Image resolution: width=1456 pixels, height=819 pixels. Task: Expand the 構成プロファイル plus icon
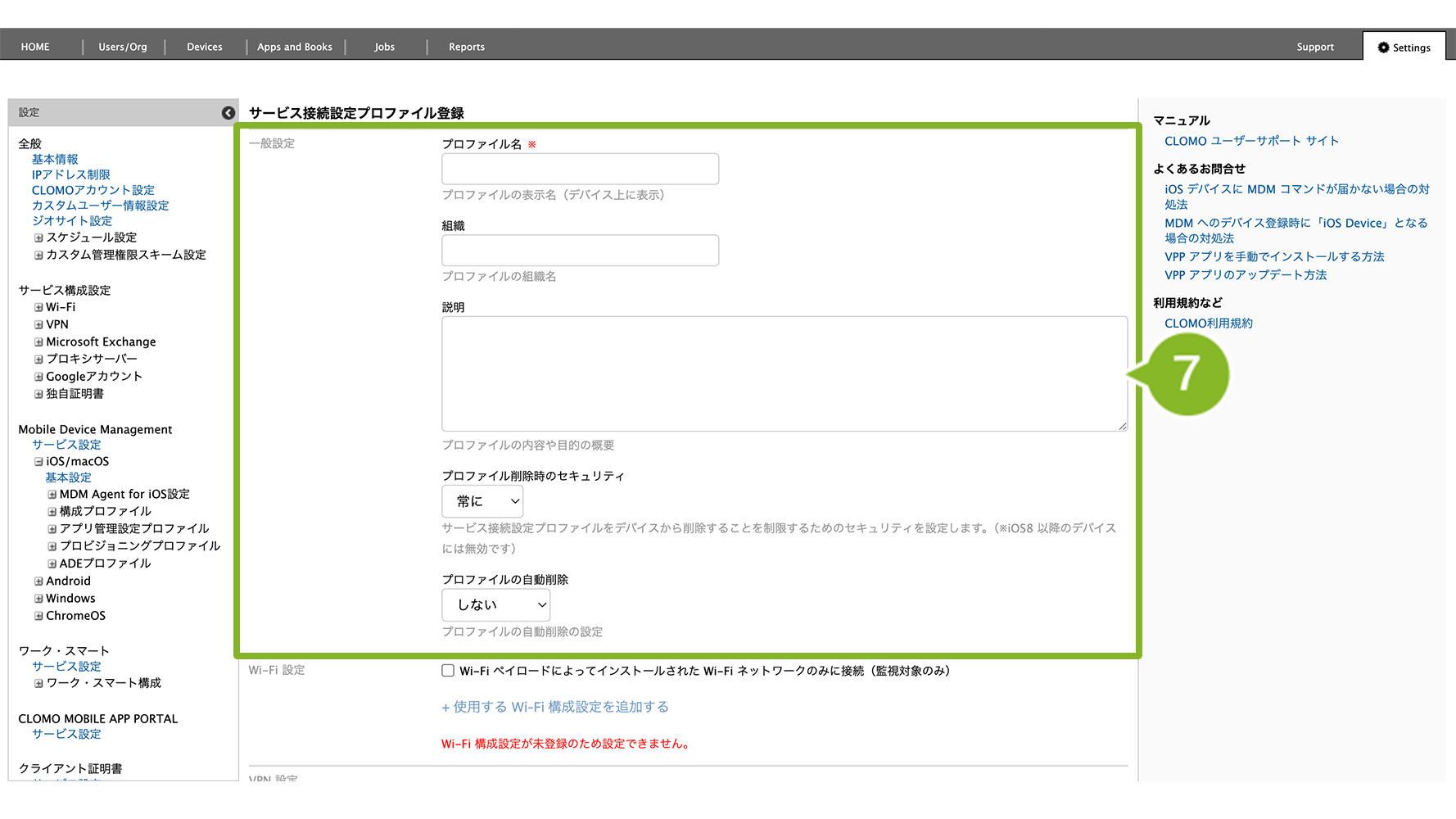[x=52, y=512]
